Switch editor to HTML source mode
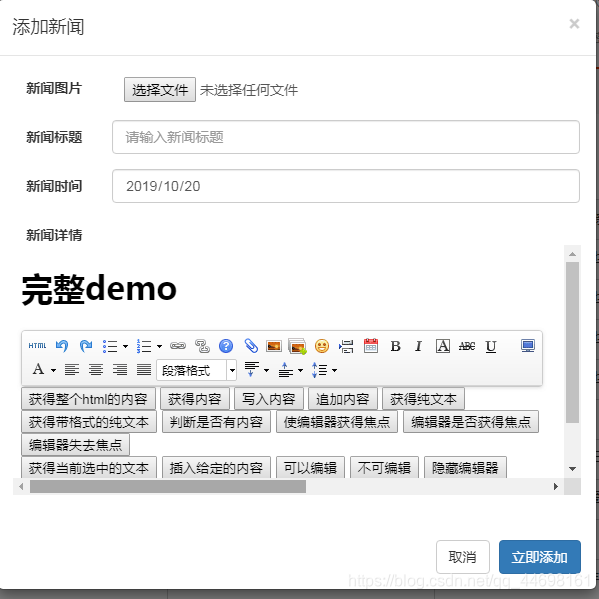Viewport: 599px width, 599px height. [x=37, y=346]
